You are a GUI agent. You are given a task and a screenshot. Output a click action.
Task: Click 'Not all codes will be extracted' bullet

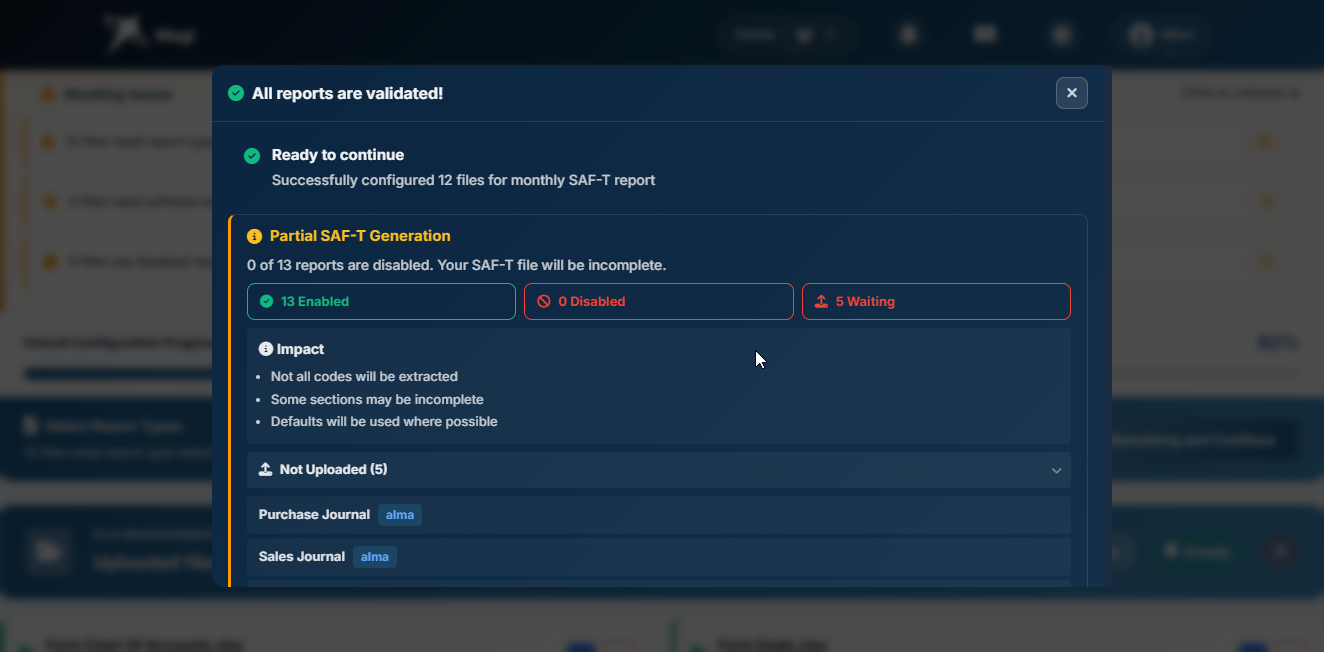pos(364,377)
